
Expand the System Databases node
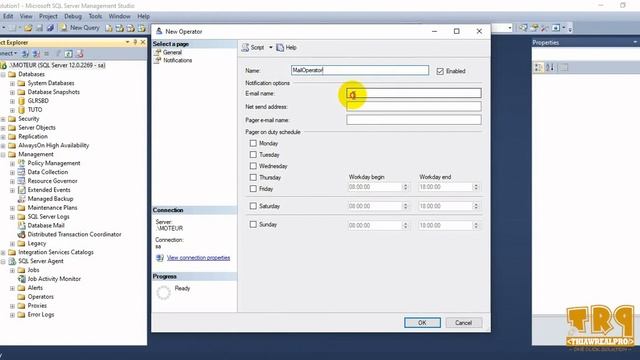(12, 83)
